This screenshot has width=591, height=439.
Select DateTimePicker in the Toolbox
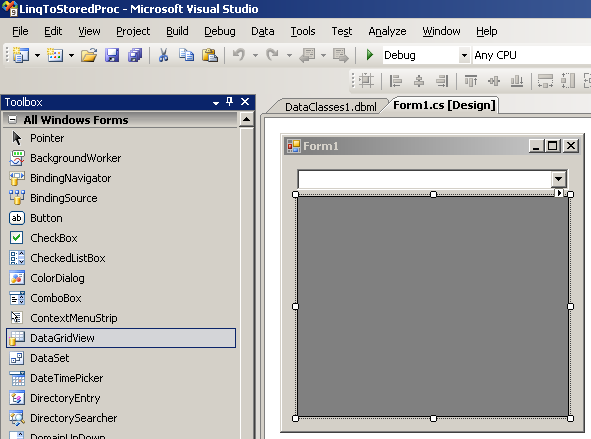click(x=121, y=378)
